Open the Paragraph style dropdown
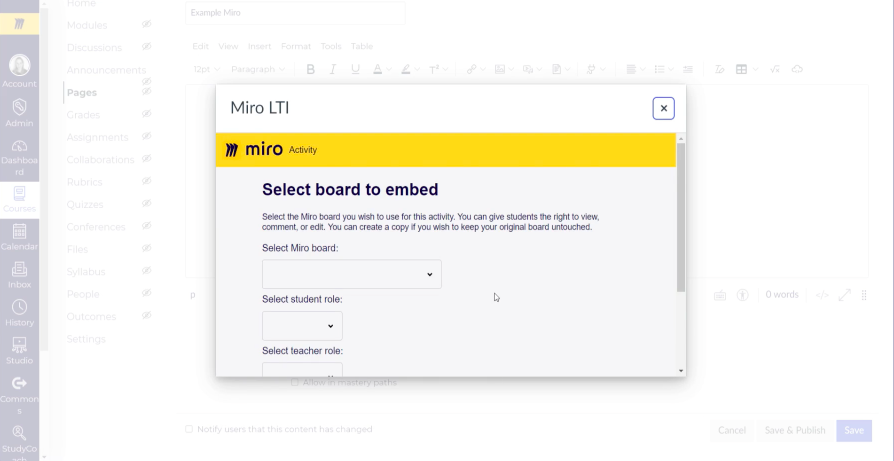The height and width of the screenshot is (461, 894). (258, 70)
